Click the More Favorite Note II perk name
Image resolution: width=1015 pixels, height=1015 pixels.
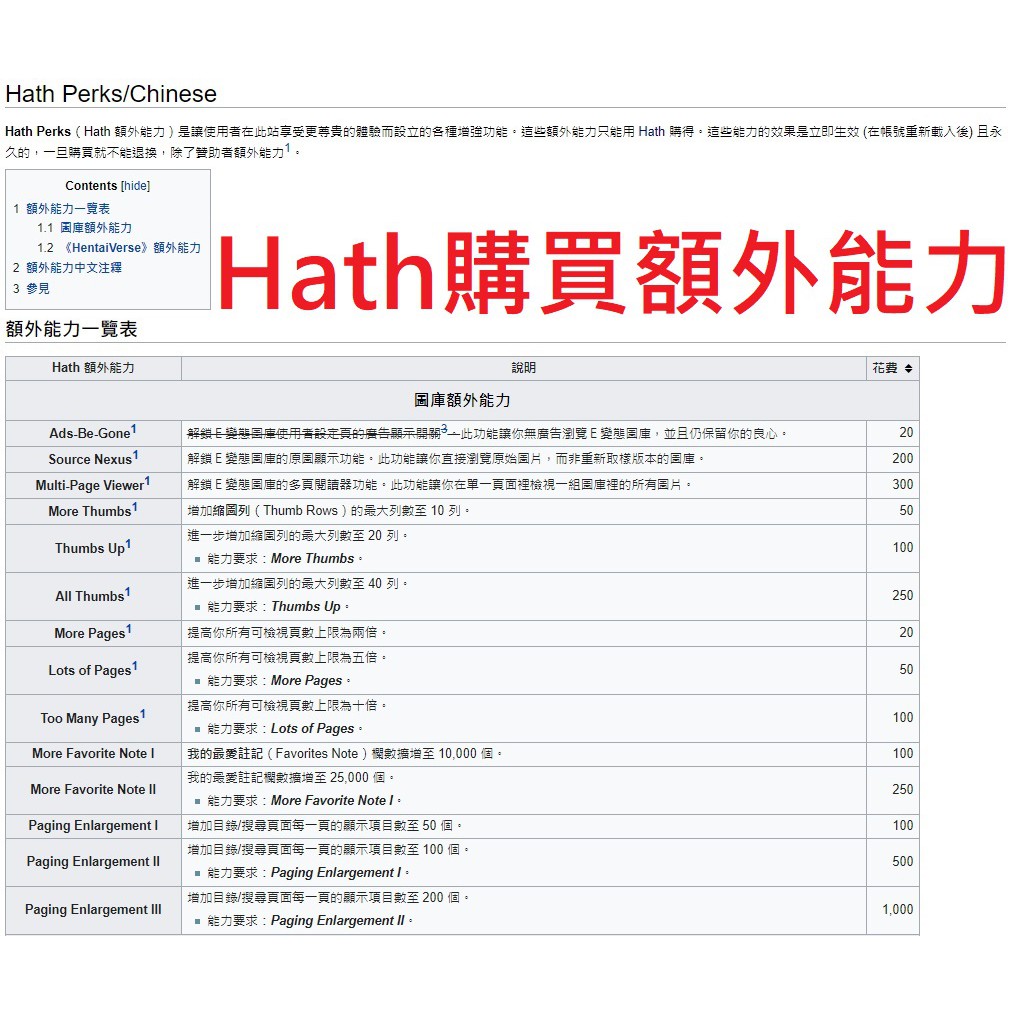coord(93,790)
